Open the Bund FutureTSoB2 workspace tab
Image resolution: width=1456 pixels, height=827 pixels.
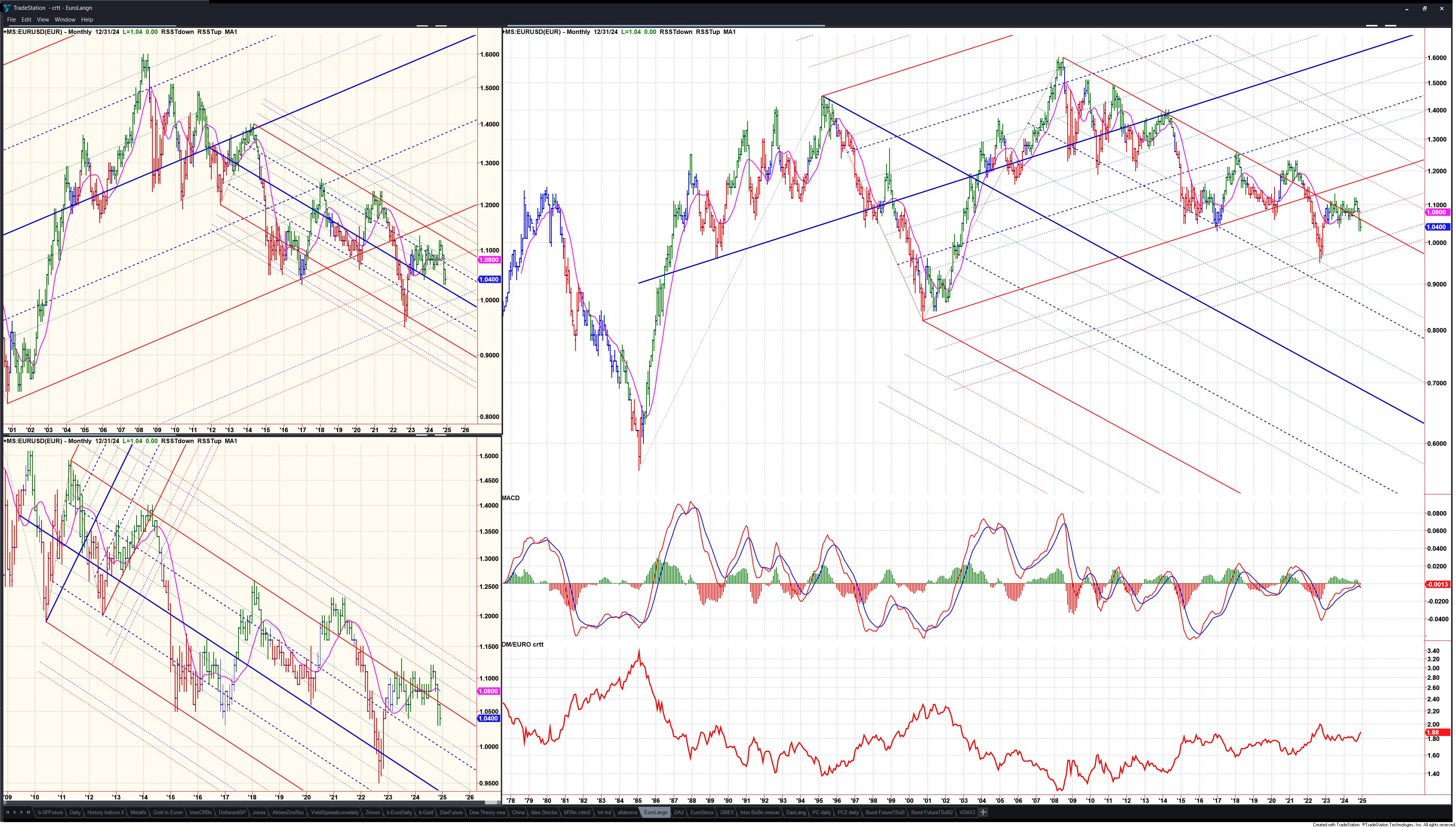click(932, 812)
